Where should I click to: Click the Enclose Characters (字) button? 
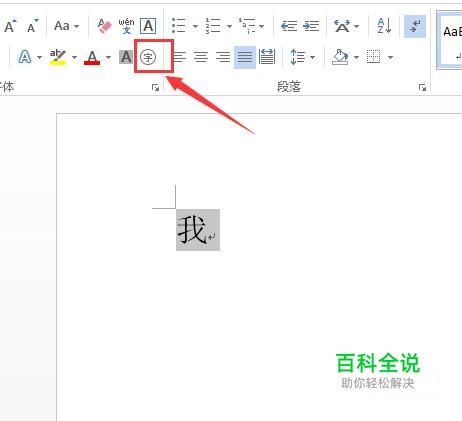(148, 57)
